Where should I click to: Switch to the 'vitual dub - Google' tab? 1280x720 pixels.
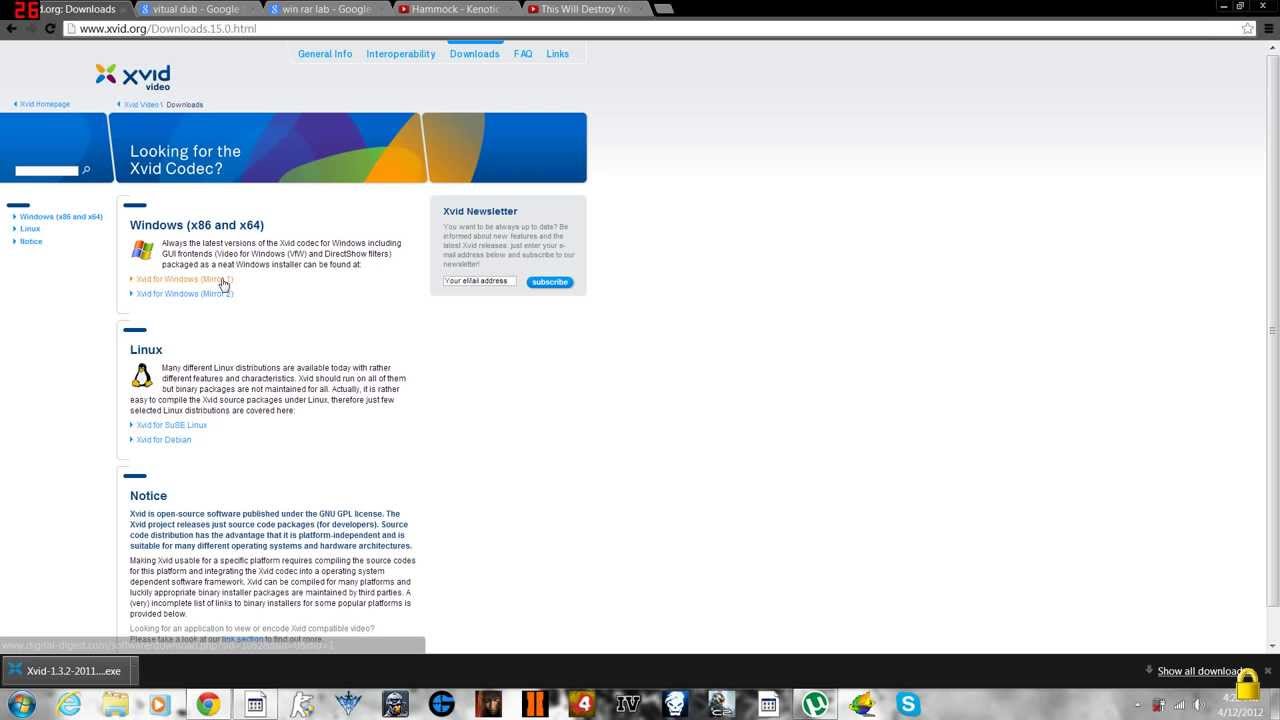196,9
